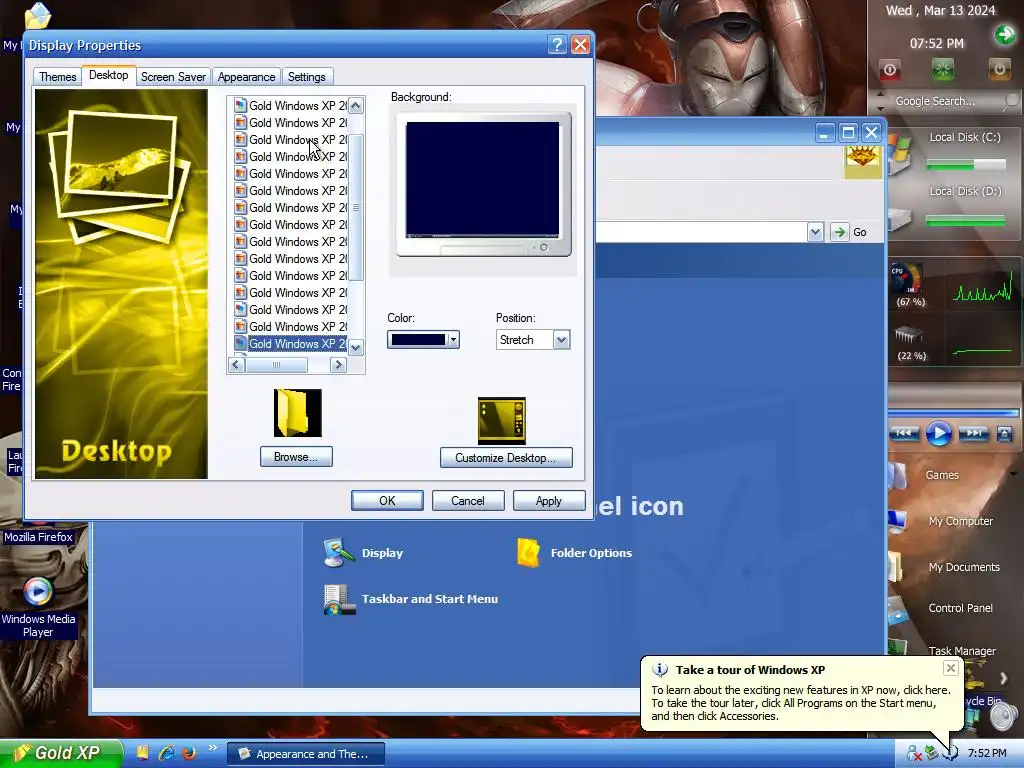Click the Local Disk (D:) usage bar

(965, 221)
